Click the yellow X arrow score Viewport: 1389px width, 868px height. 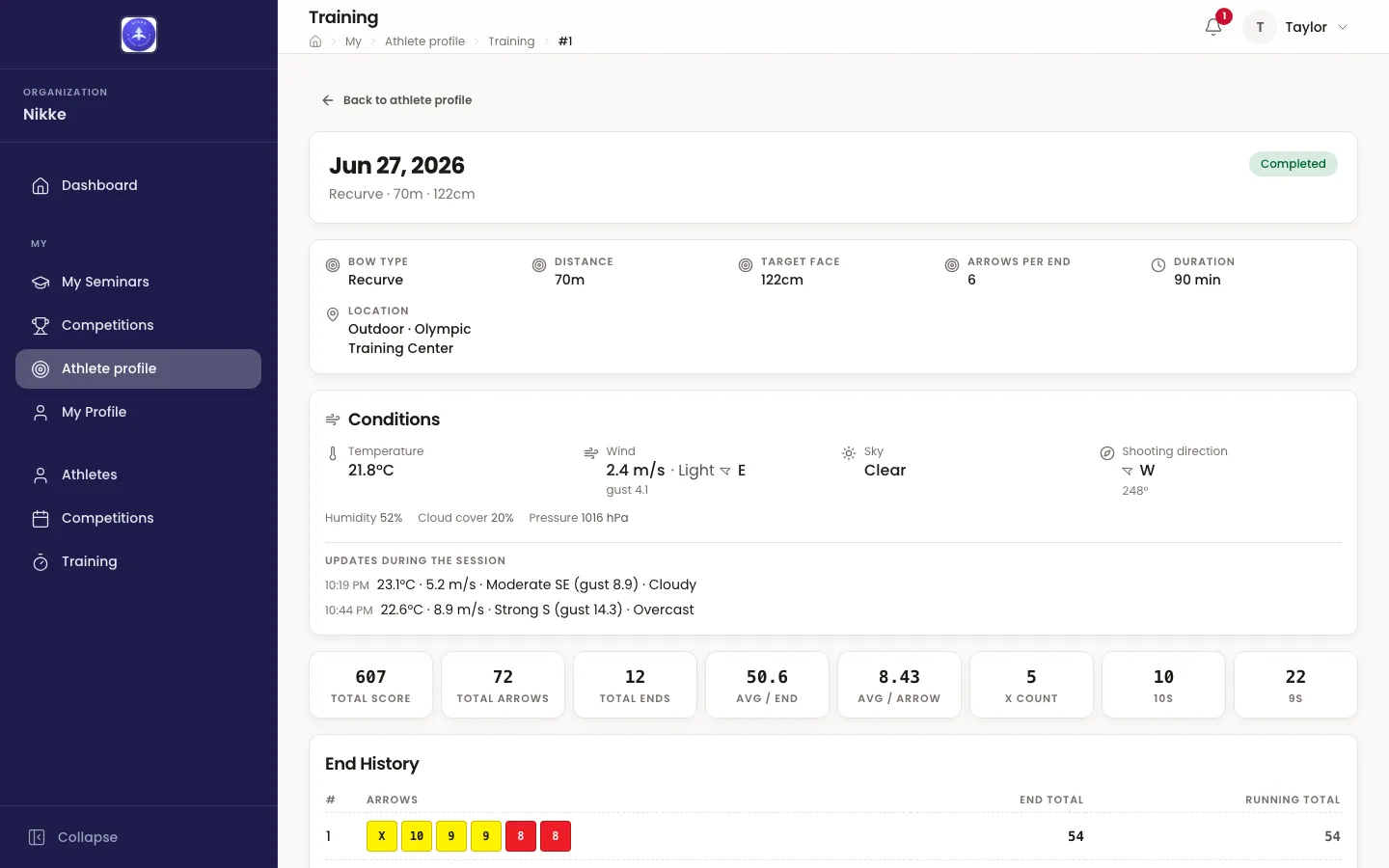point(382,836)
